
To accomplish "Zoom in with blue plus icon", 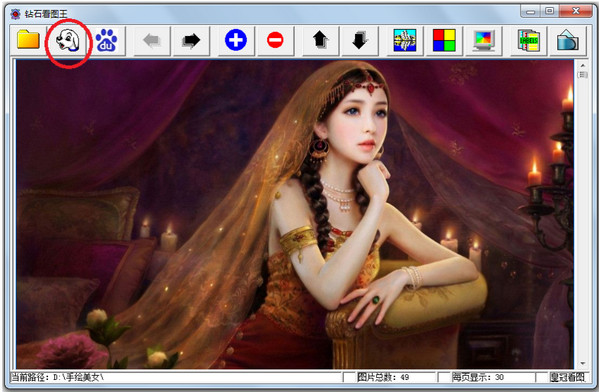I will pyautogui.click(x=236, y=40).
